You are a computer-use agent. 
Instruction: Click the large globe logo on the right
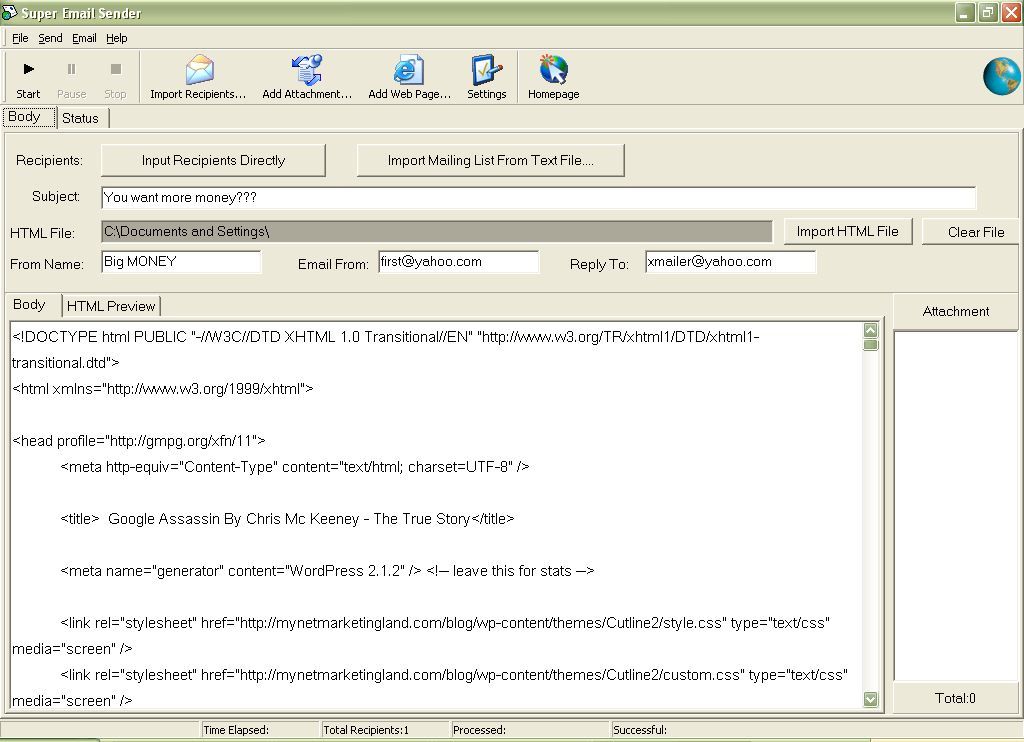point(1001,75)
